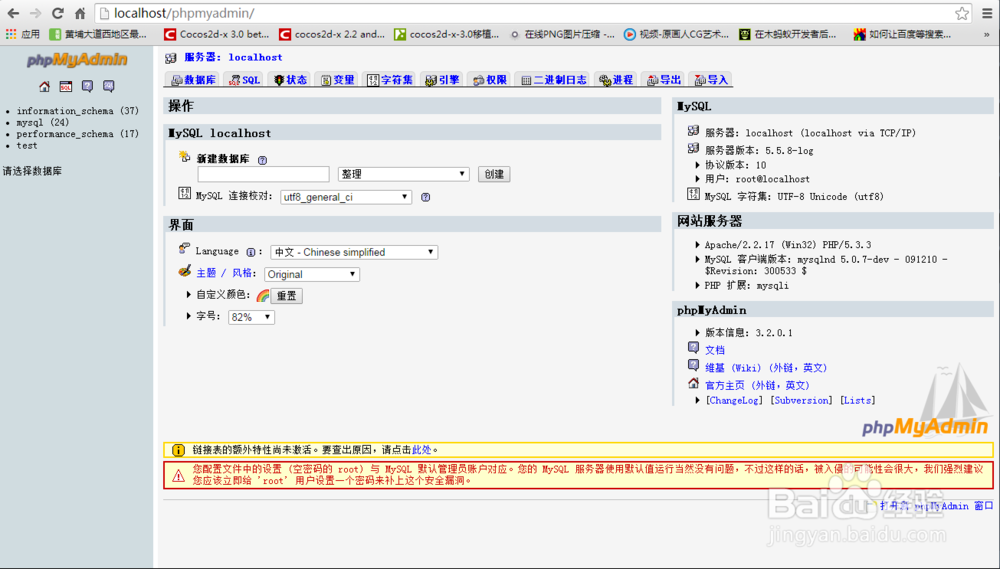Open the 文档 documentation link

coord(715,350)
